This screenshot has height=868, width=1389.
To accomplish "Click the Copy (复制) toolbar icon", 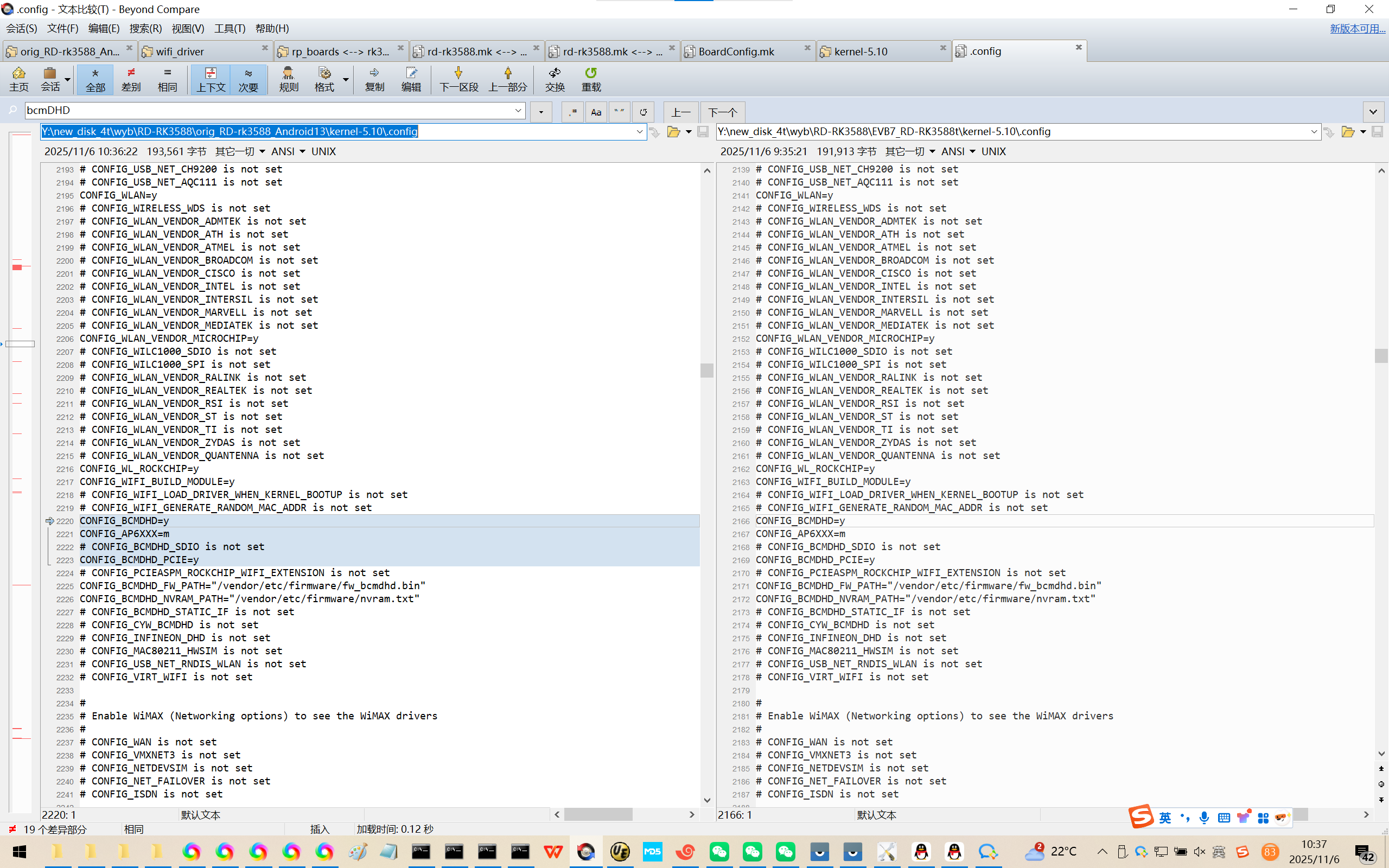I will tap(374, 79).
